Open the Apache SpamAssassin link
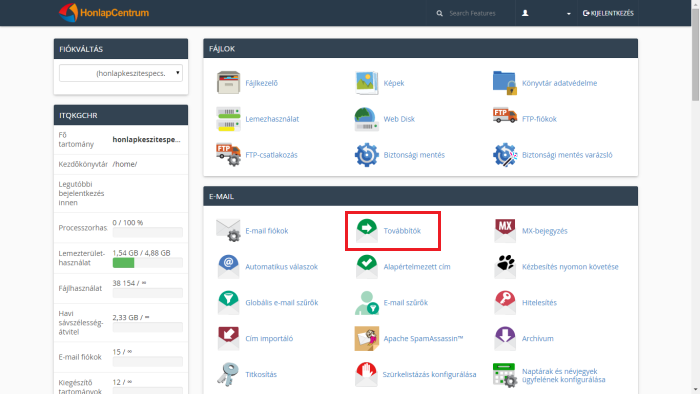700x394 pixels. [423, 338]
